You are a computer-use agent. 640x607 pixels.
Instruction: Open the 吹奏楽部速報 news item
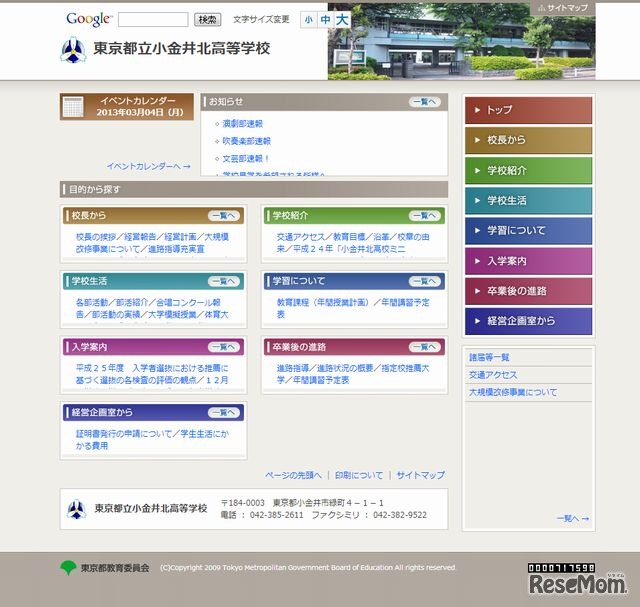coord(247,141)
